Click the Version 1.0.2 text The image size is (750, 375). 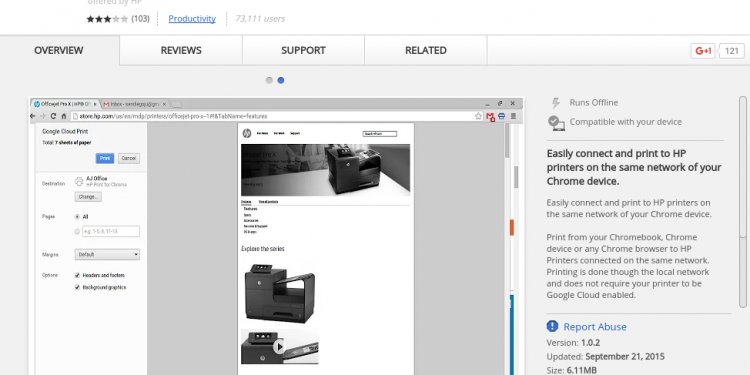click(x=573, y=342)
